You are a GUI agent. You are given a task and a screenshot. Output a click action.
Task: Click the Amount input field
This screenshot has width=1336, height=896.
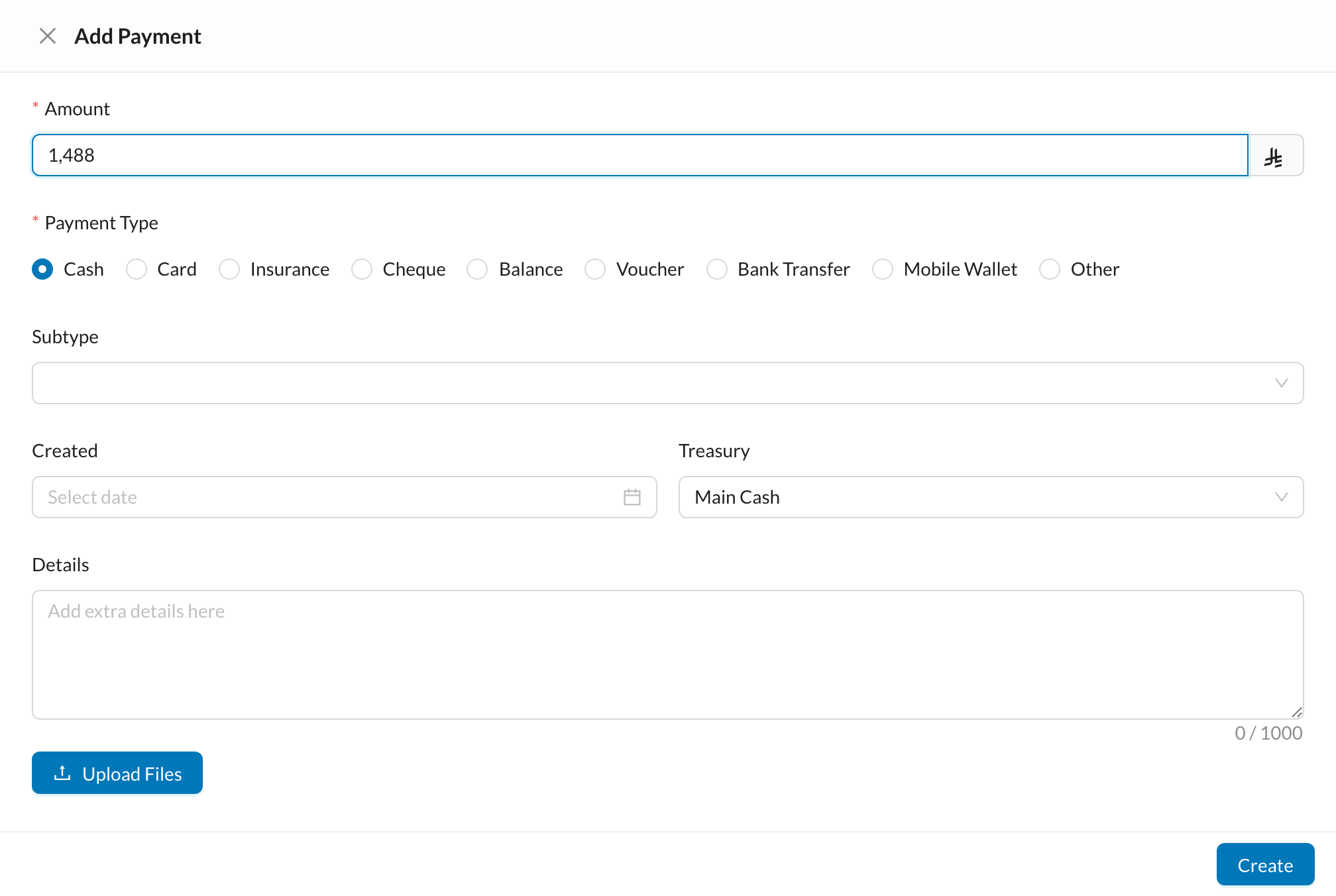point(640,155)
